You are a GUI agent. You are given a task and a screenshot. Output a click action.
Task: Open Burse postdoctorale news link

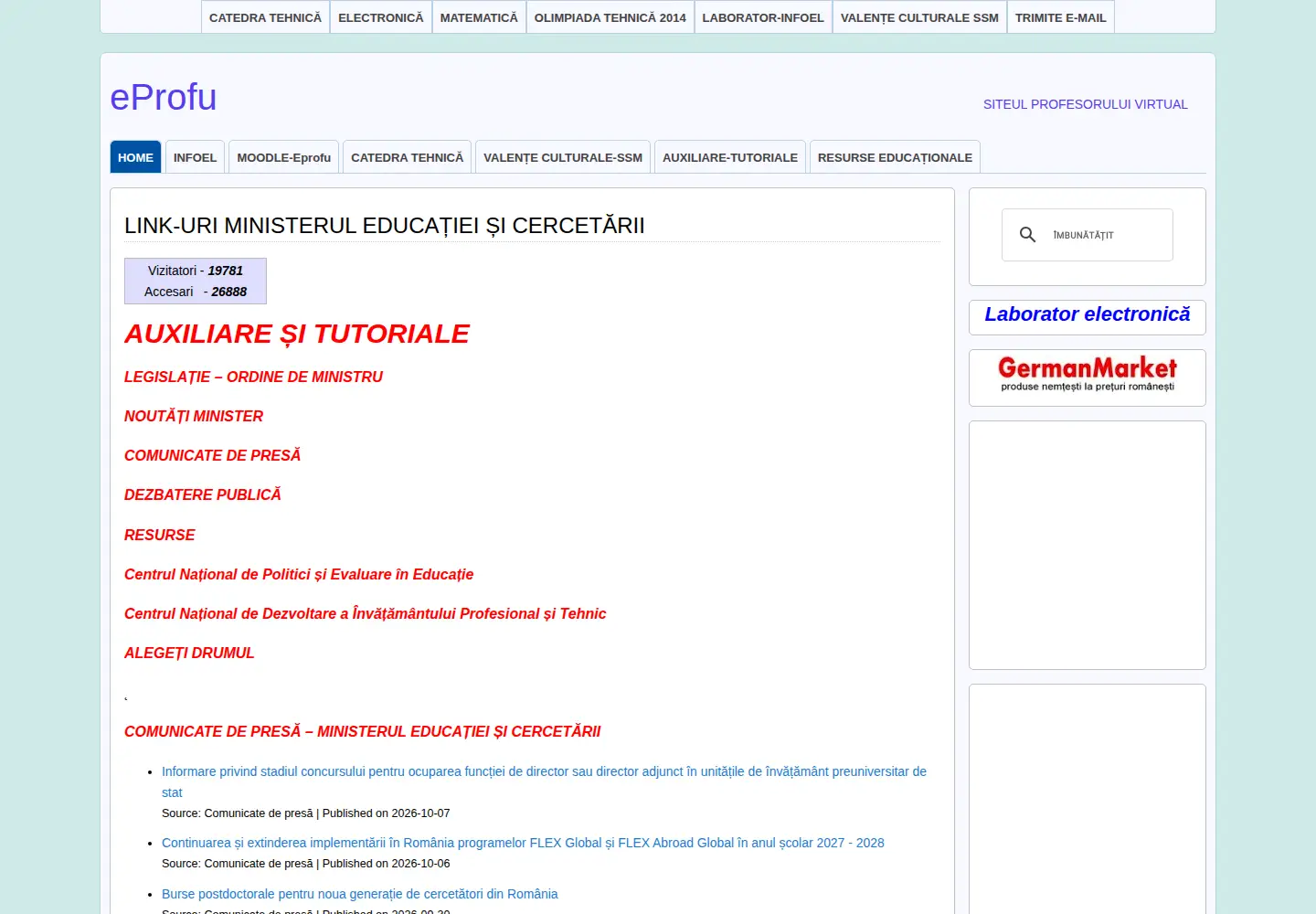click(x=359, y=894)
